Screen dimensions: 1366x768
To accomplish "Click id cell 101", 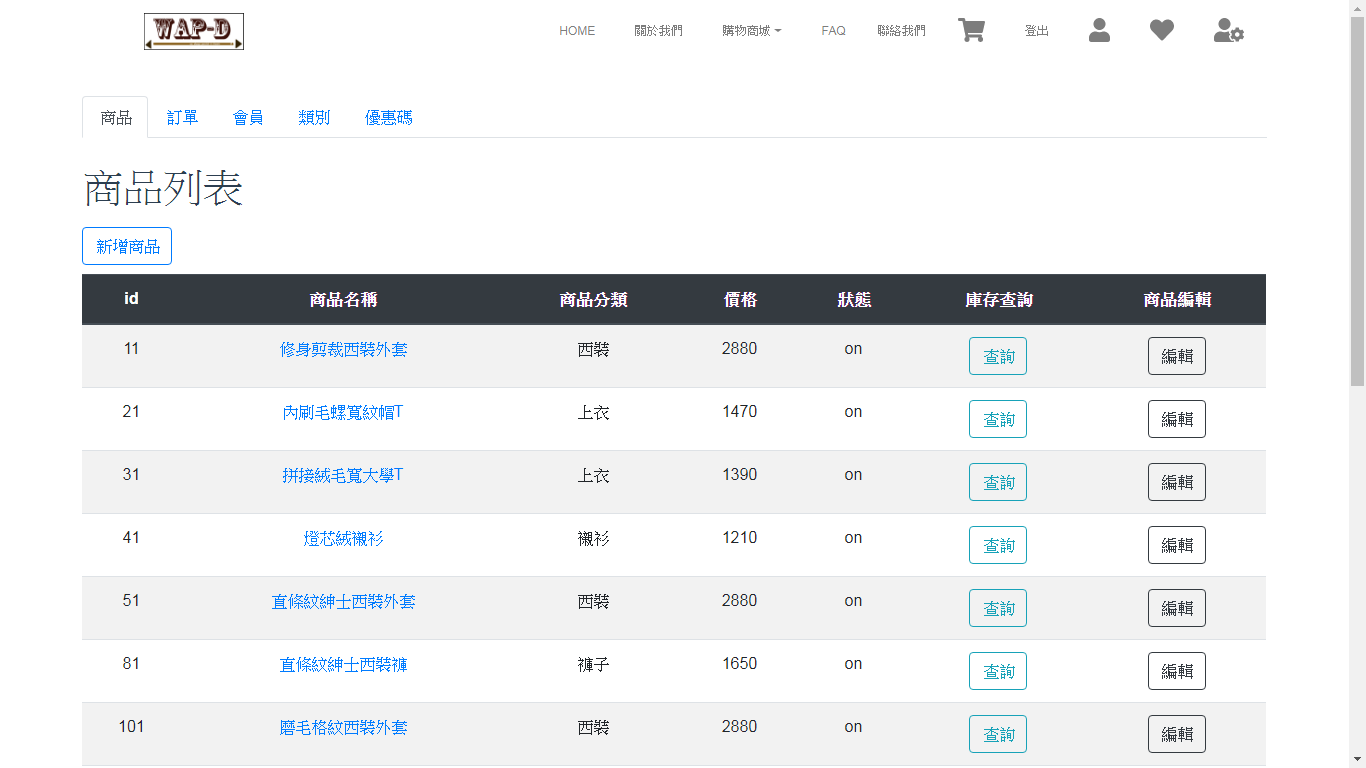I will tap(131, 727).
